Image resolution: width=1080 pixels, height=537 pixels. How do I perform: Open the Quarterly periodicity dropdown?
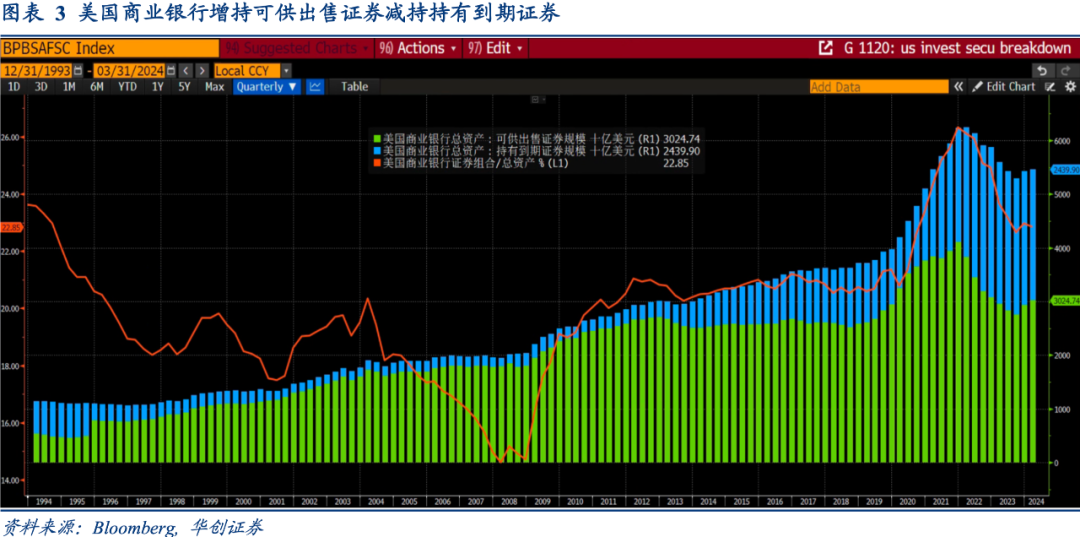click(x=267, y=87)
